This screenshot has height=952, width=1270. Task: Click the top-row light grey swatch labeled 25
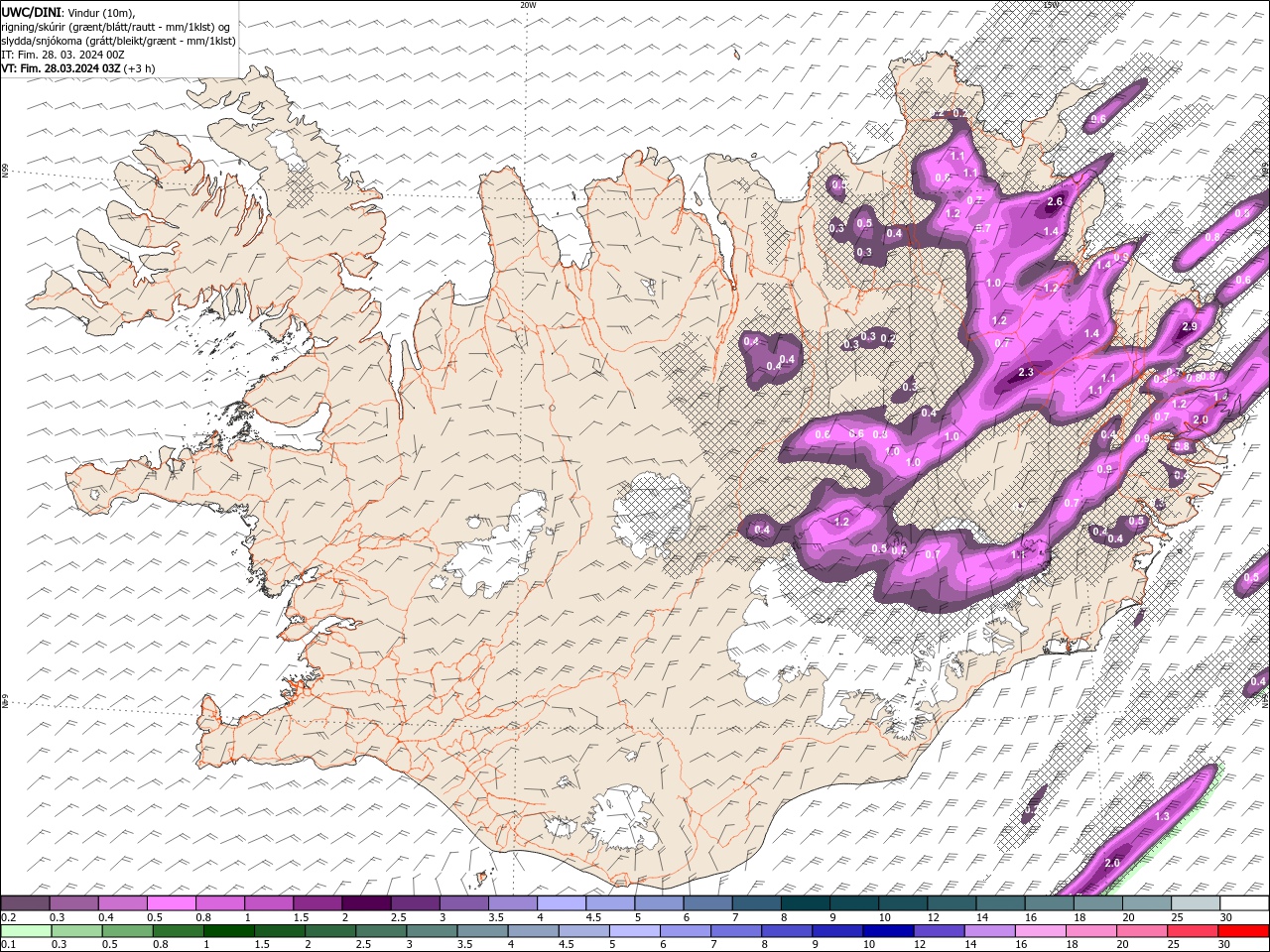[1196, 903]
